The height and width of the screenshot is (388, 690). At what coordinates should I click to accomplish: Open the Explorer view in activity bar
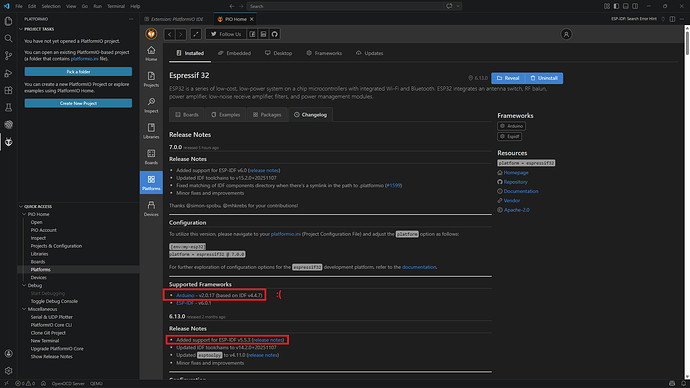click(x=8, y=21)
